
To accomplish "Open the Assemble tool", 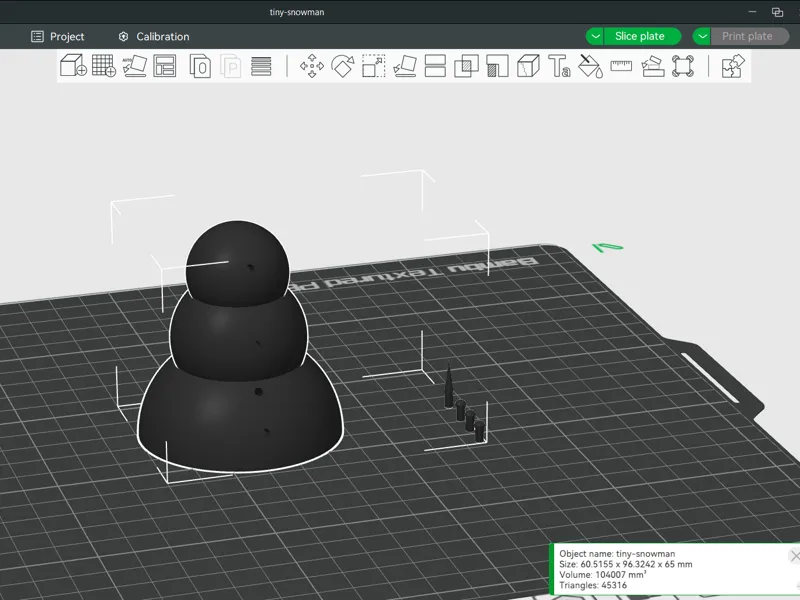I will click(653, 66).
